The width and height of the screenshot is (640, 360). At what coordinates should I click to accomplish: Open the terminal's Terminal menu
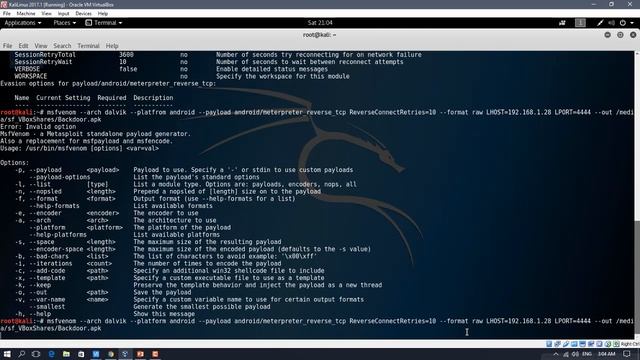(x=88, y=46)
